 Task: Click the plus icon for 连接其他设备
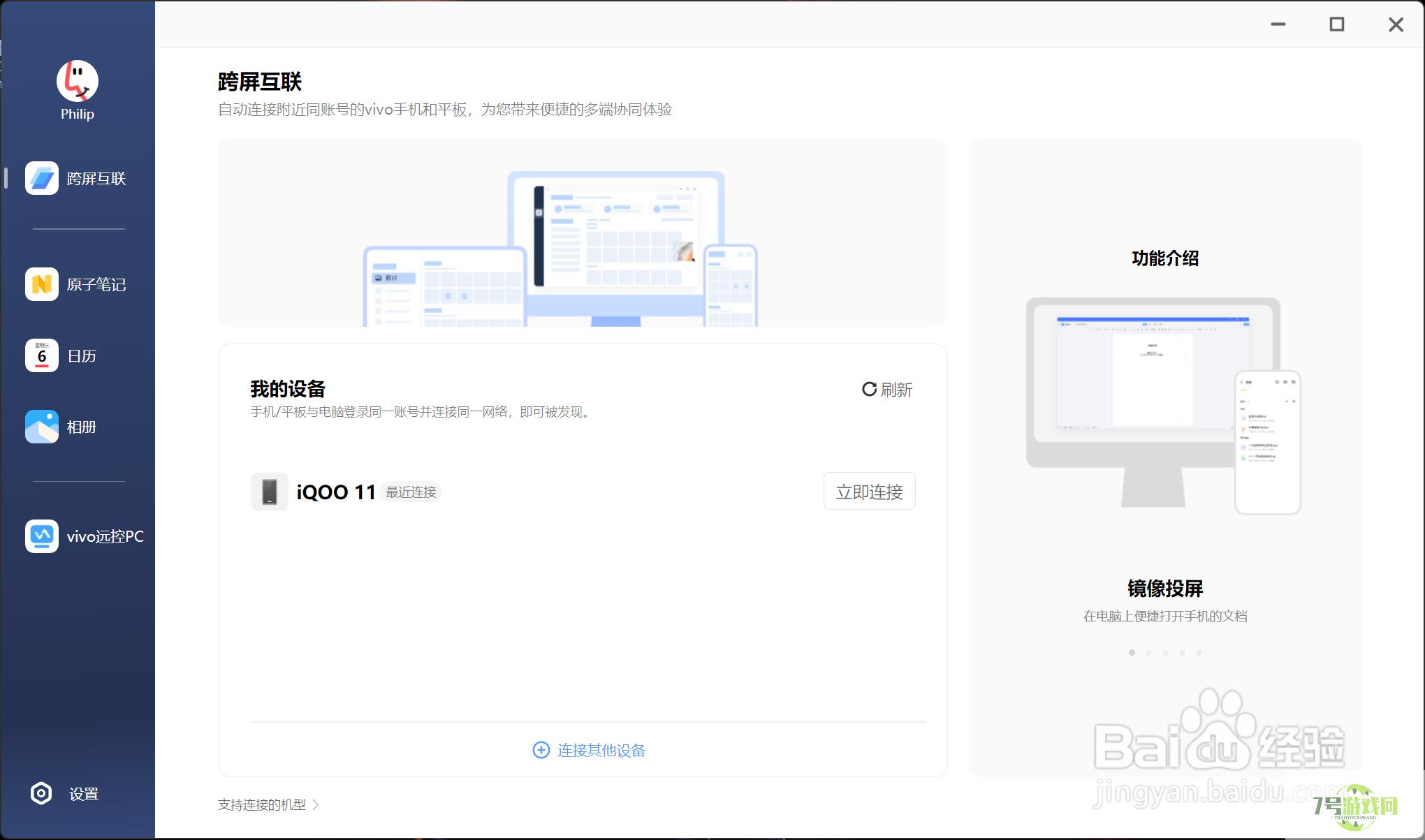click(541, 750)
